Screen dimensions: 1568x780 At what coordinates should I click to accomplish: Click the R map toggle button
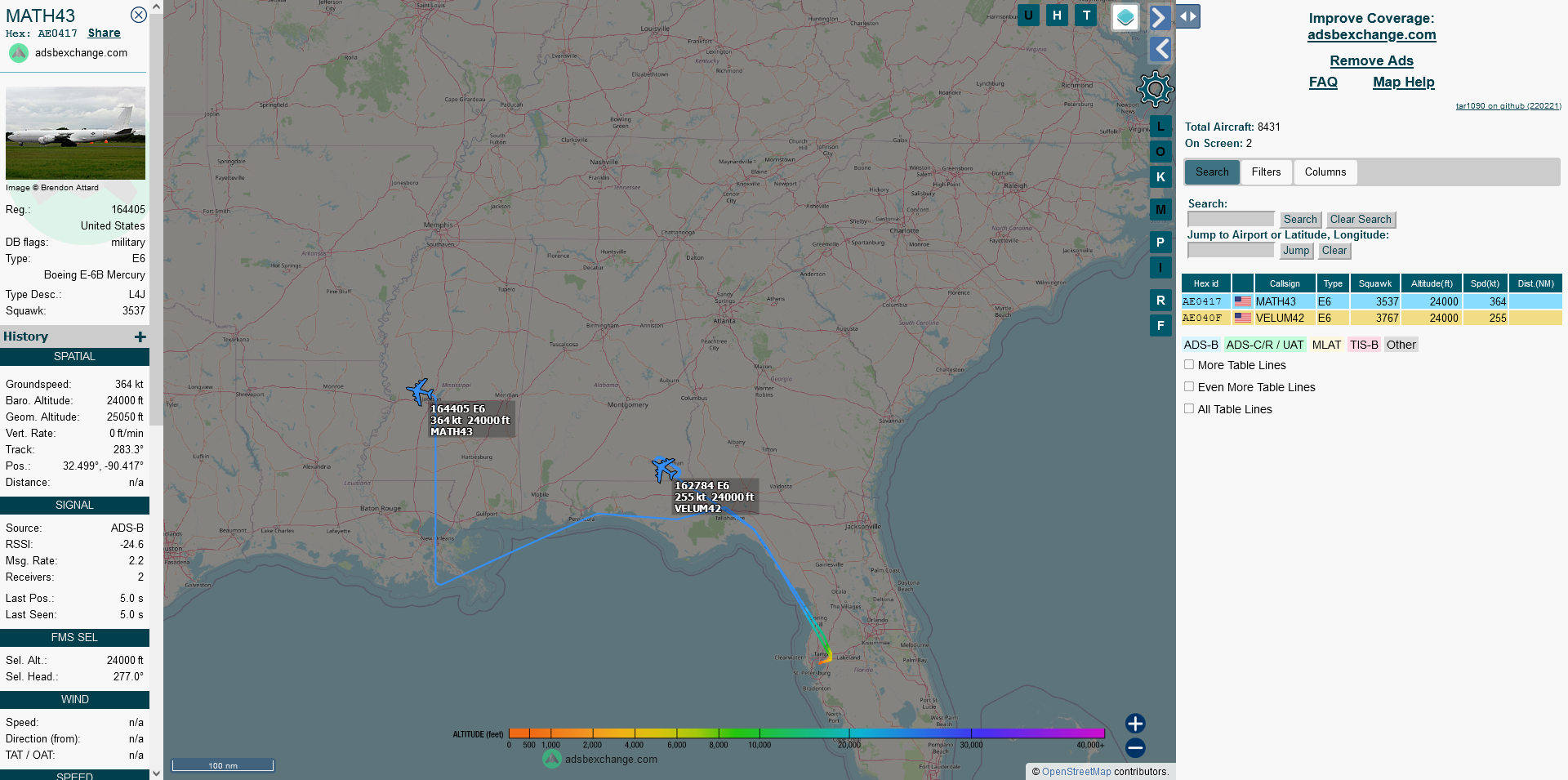(x=1160, y=301)
